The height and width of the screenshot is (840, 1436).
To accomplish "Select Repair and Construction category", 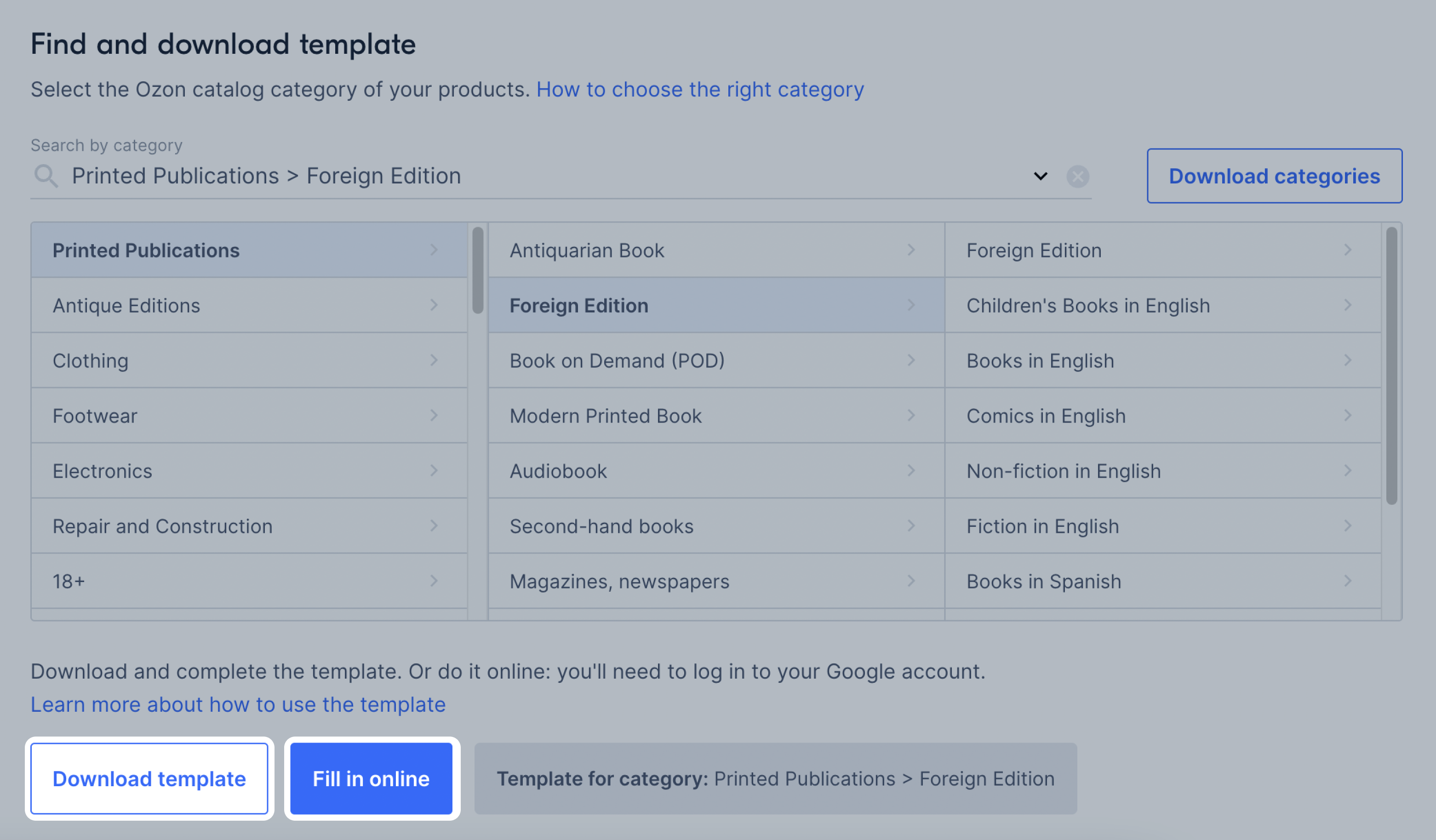I will click(x=249, y=526).
